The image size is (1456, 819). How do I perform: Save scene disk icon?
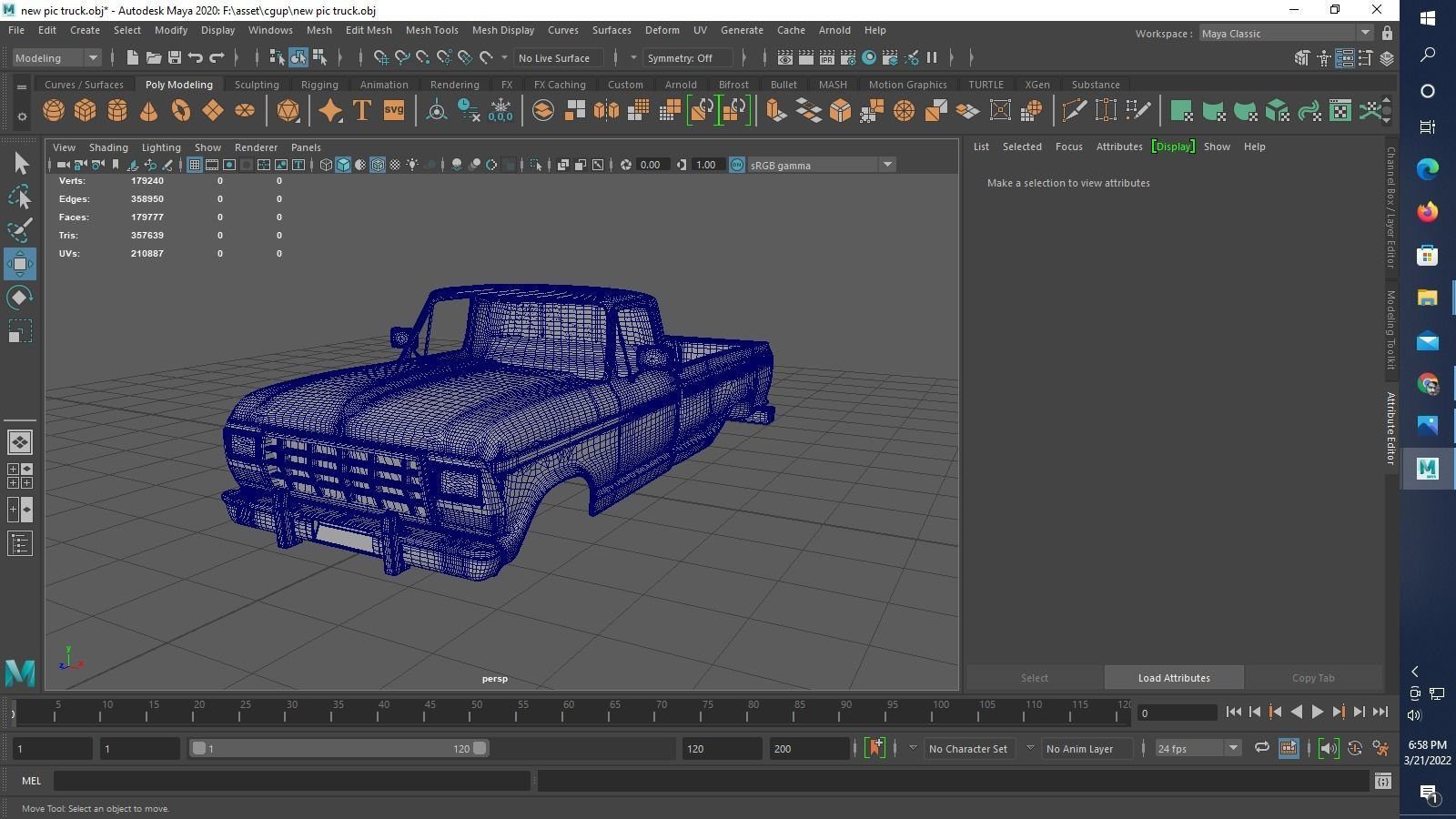(174, 57)
